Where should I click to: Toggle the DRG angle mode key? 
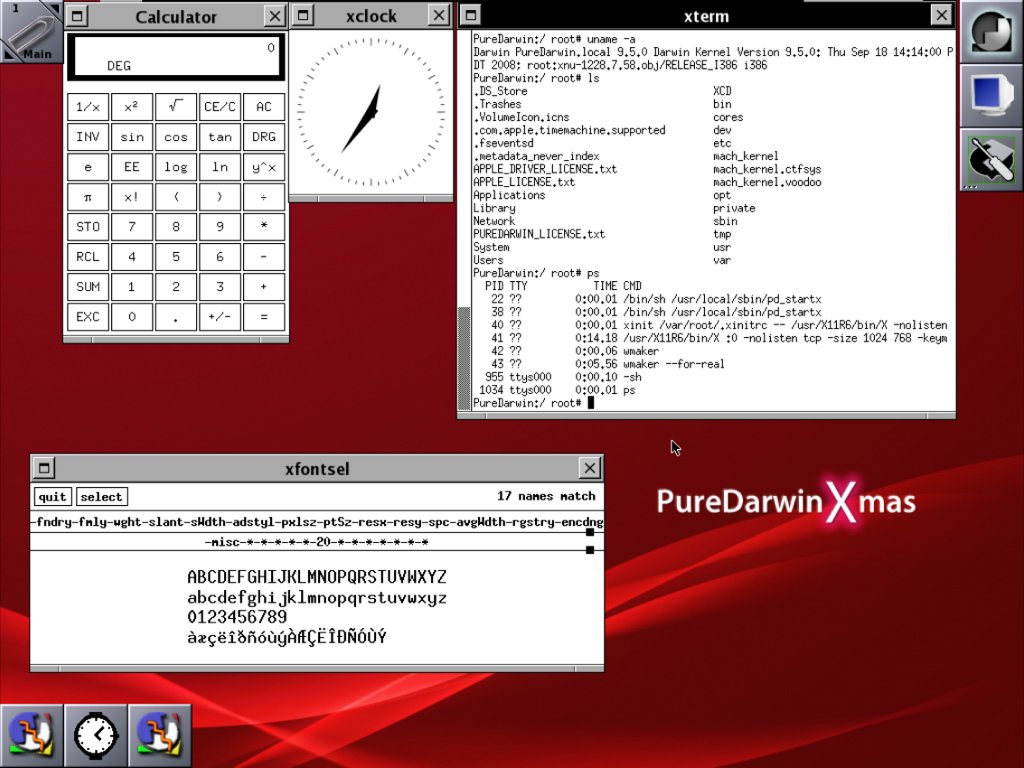[264, 136]
